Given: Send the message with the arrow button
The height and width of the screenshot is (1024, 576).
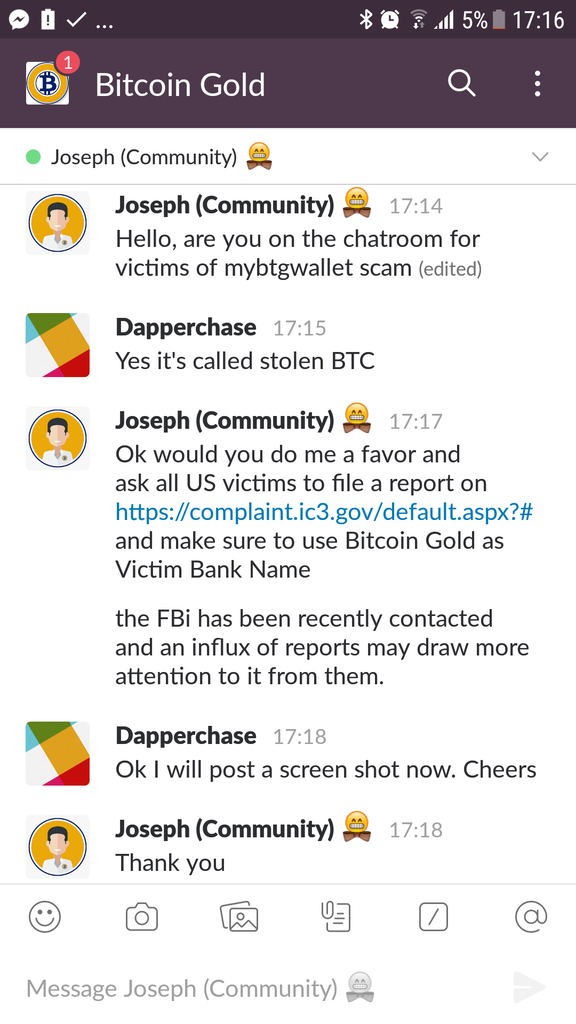Looking at the screenshot, I should [x=529, y=988].
